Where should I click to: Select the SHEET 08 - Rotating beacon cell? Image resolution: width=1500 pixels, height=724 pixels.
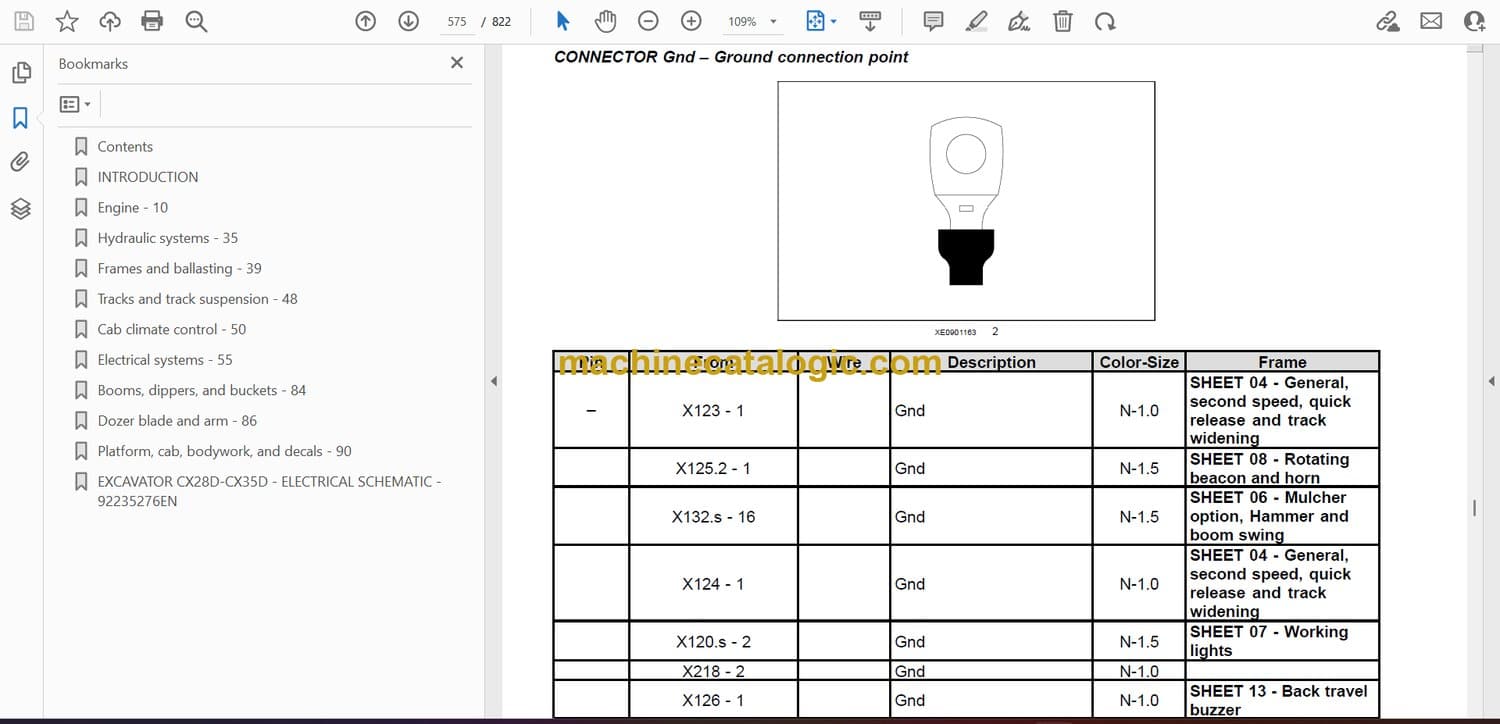(1282, 468)
